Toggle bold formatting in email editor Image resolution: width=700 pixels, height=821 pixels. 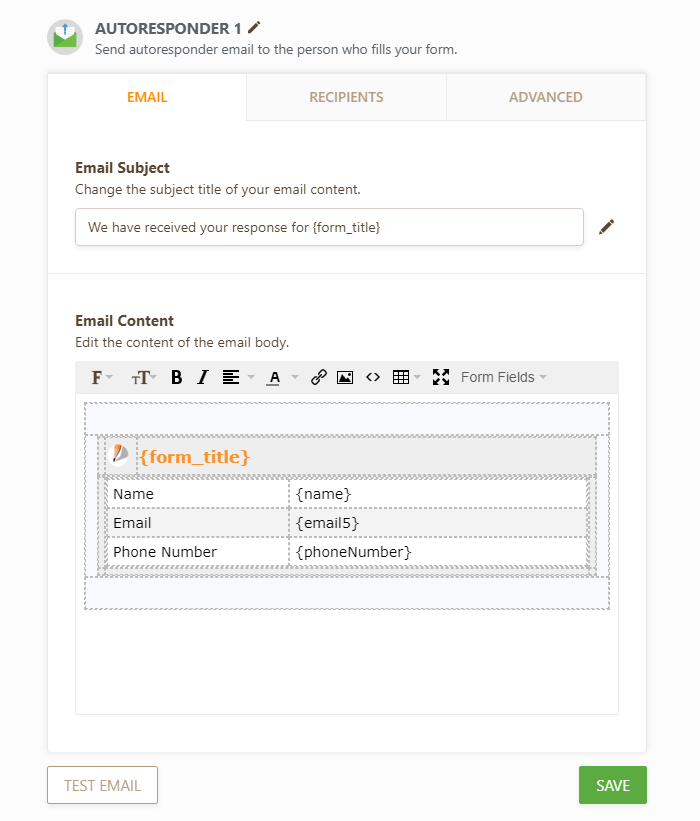[177, 377]
